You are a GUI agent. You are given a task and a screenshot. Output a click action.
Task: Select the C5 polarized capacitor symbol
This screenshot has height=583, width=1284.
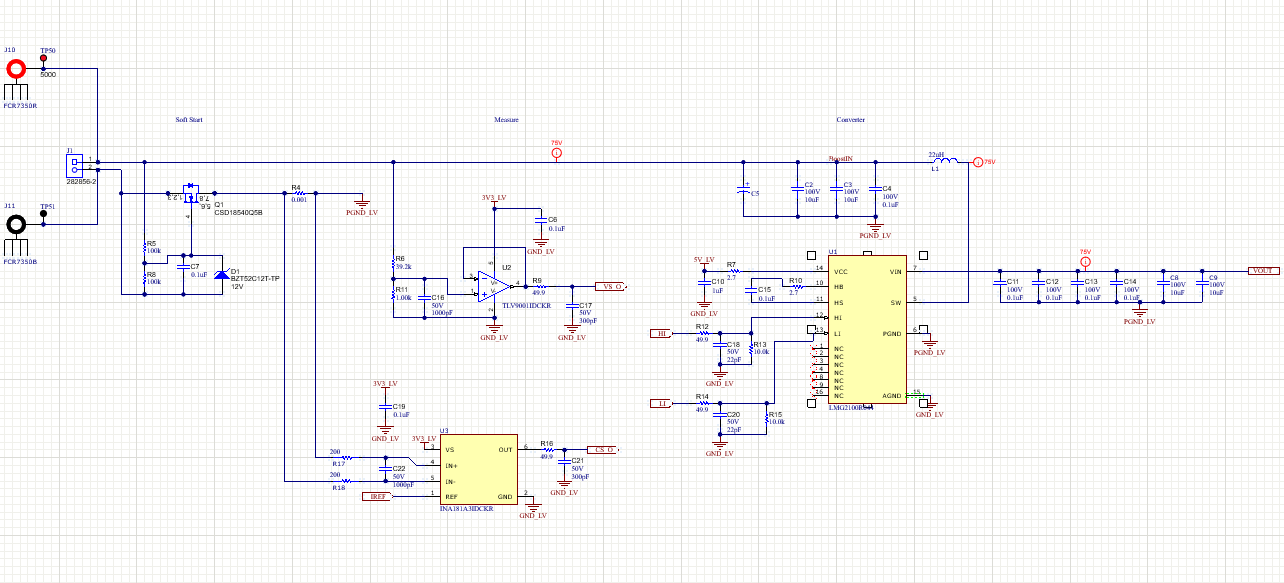[x=743, y=191]
